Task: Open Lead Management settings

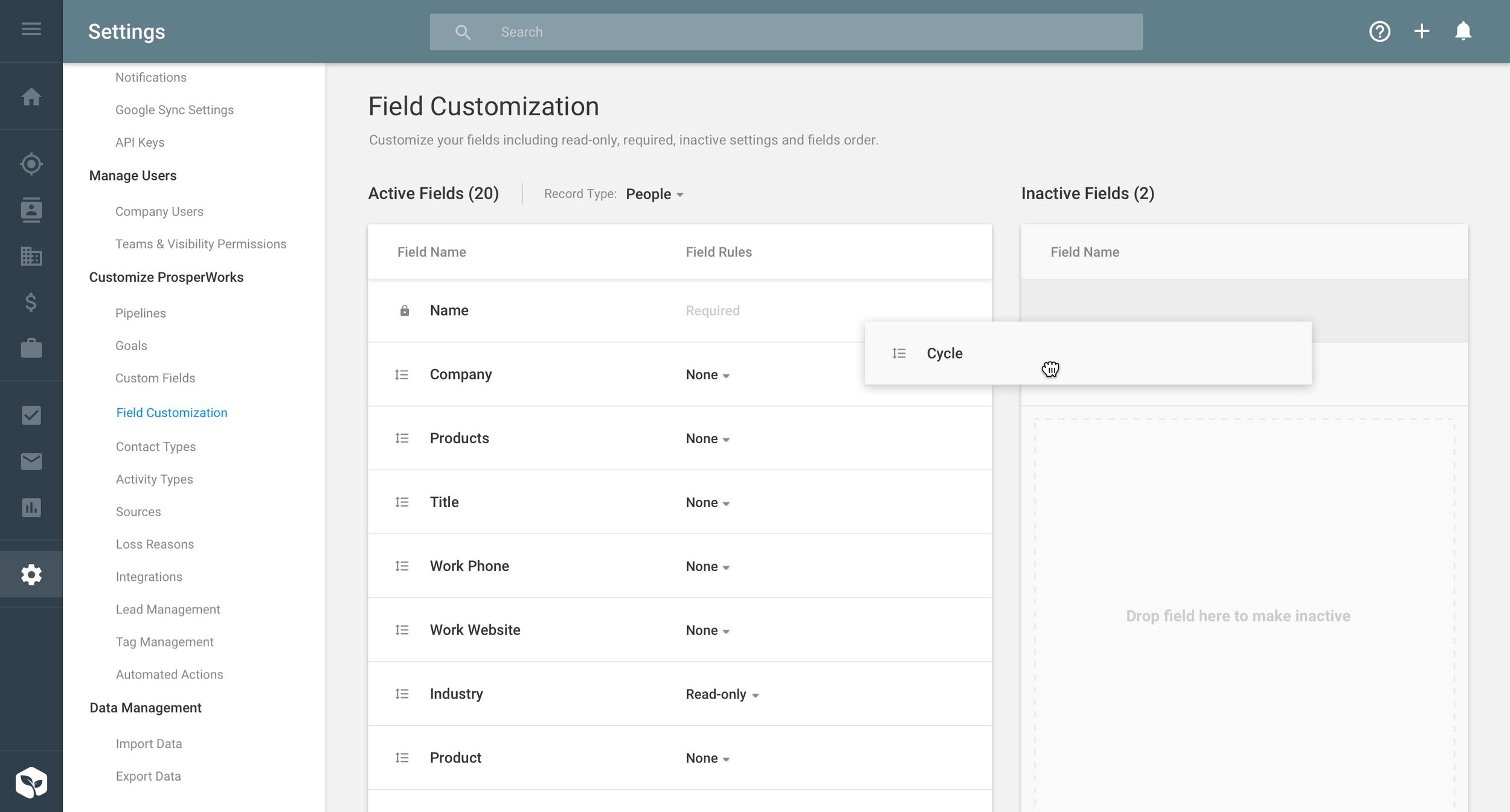Action: pos(168,609)
